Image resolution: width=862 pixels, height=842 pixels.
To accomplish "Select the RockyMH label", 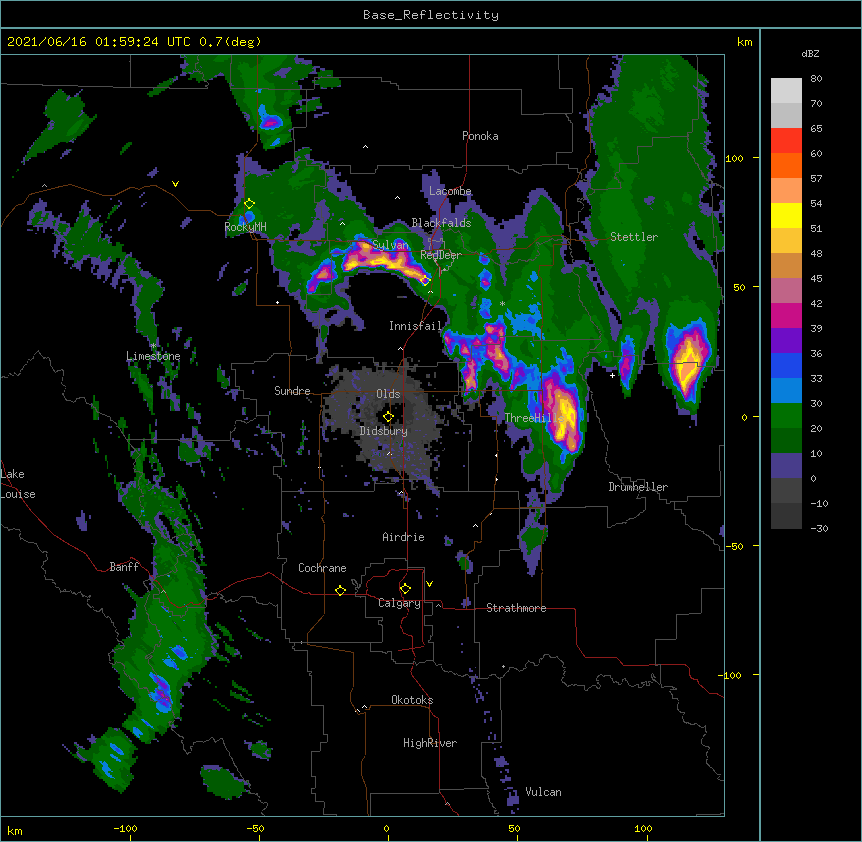I will (x=245, y=227).
